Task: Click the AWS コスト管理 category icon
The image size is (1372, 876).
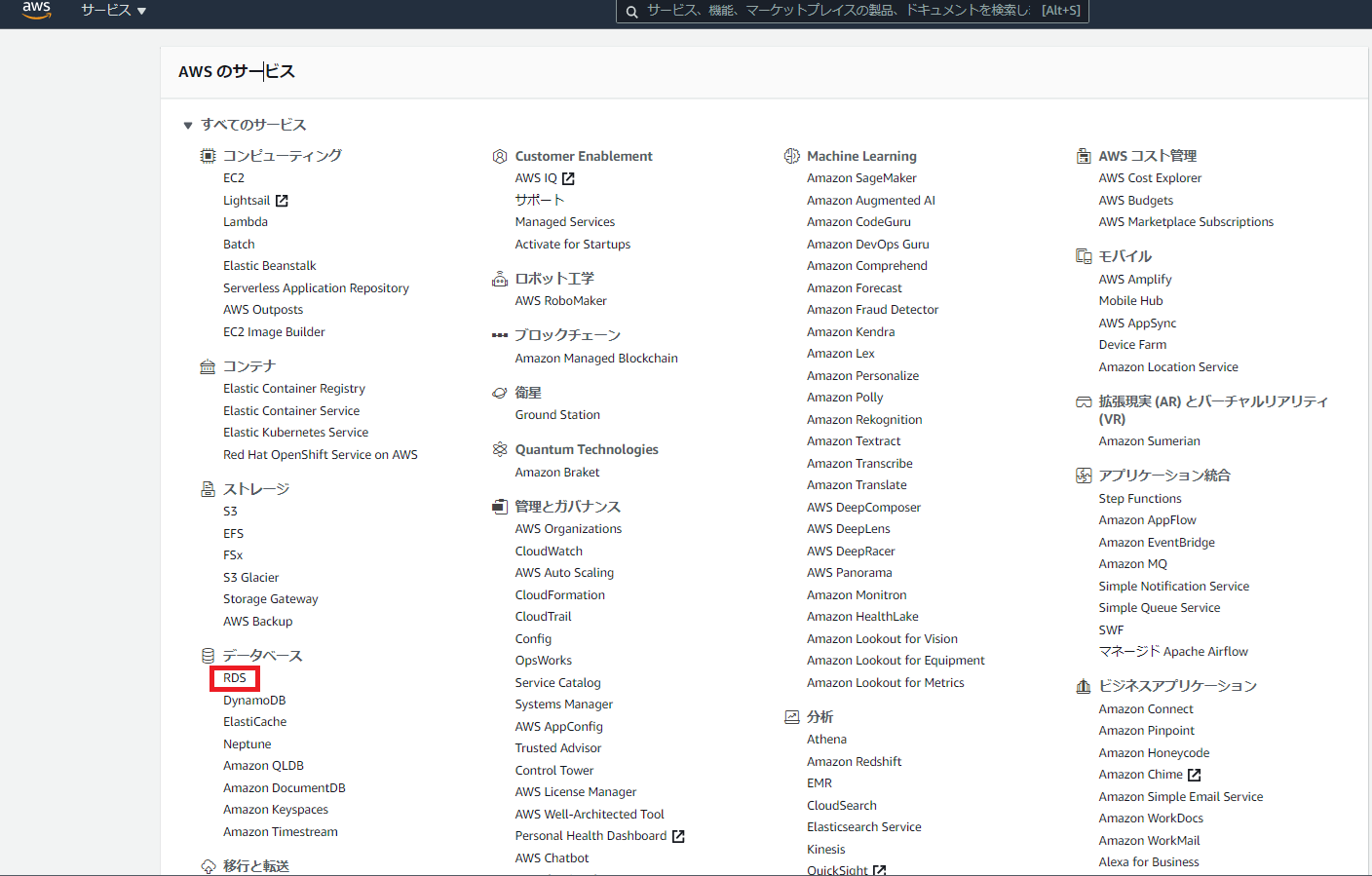Action: pos(1084,156)
